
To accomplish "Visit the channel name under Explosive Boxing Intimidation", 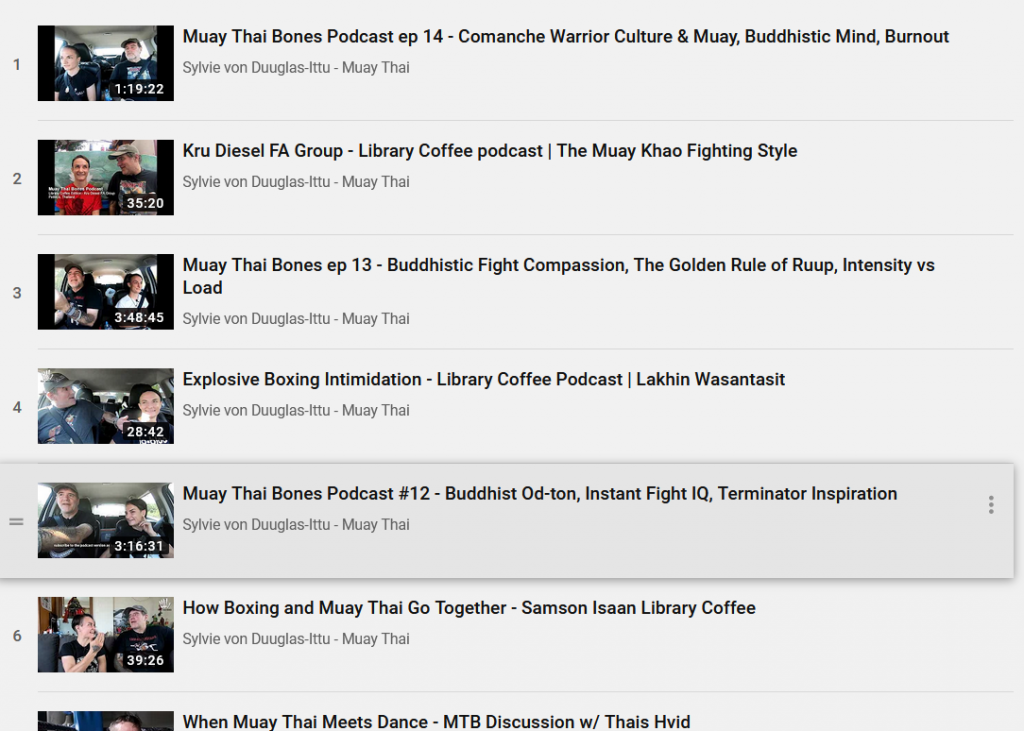I will point(296,410).
